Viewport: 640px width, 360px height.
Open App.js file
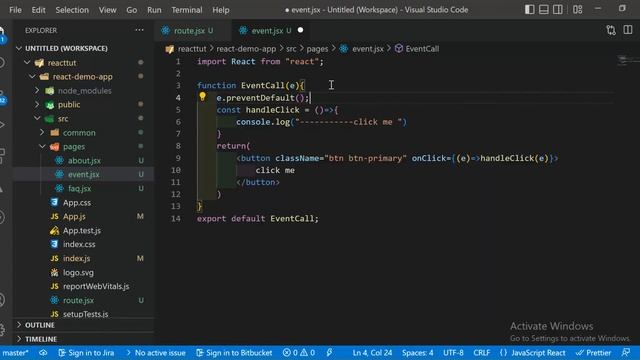tap(74, 216)
